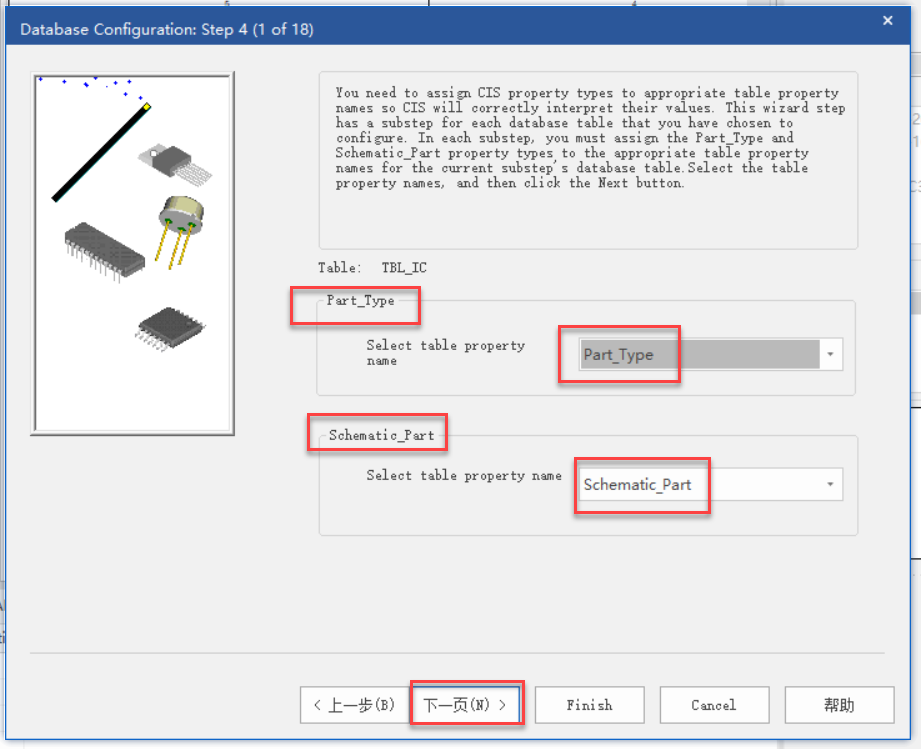Screen dimensions: 921x749
Task: Open the Schematic_Part property combo box
Action: (700, 485)
